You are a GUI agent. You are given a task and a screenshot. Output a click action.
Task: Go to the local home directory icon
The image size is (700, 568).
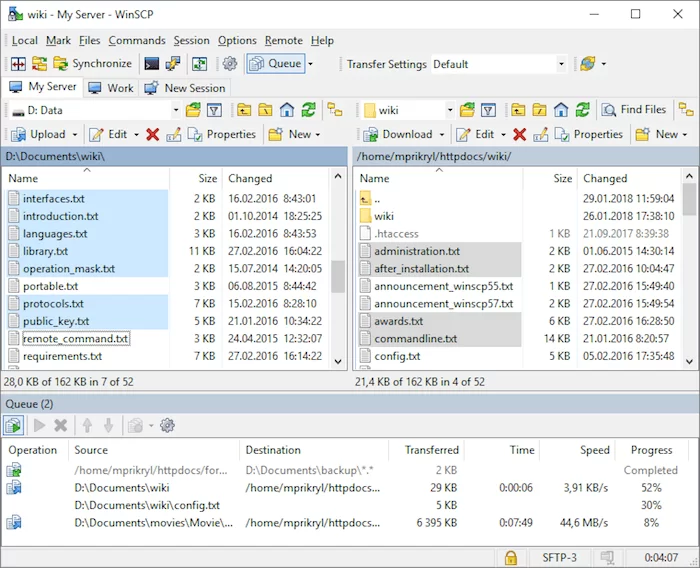click(287, 110)
